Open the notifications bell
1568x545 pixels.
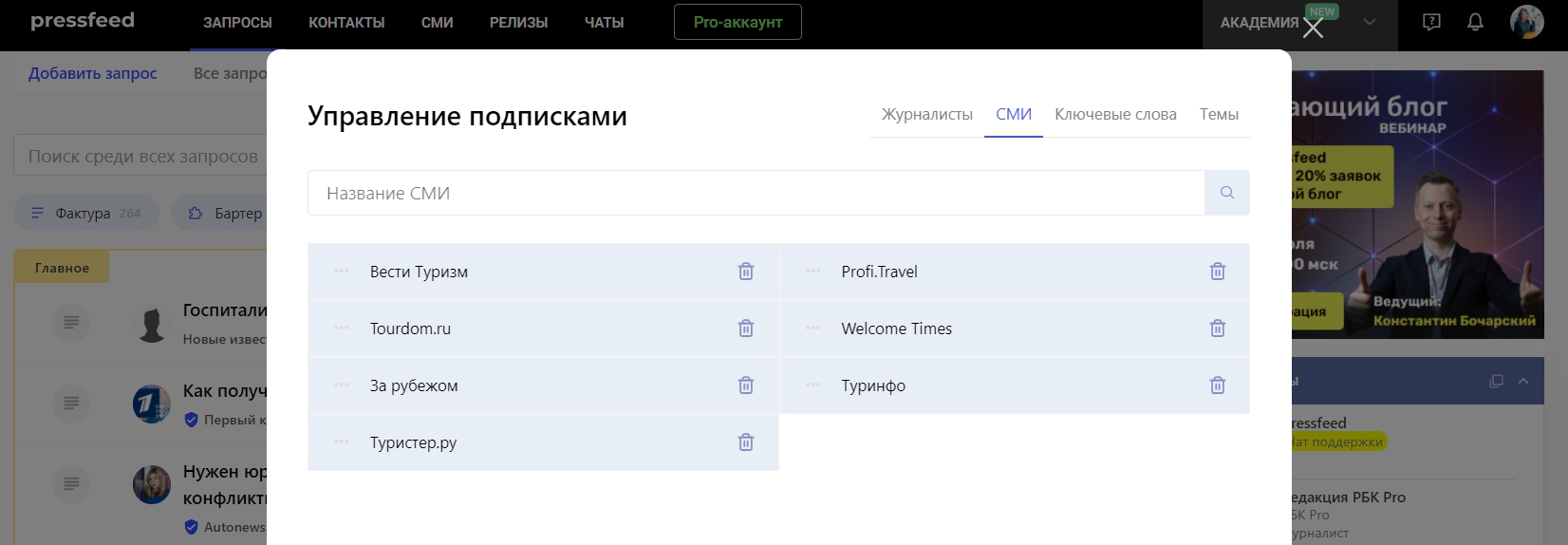coord(1475,22)
